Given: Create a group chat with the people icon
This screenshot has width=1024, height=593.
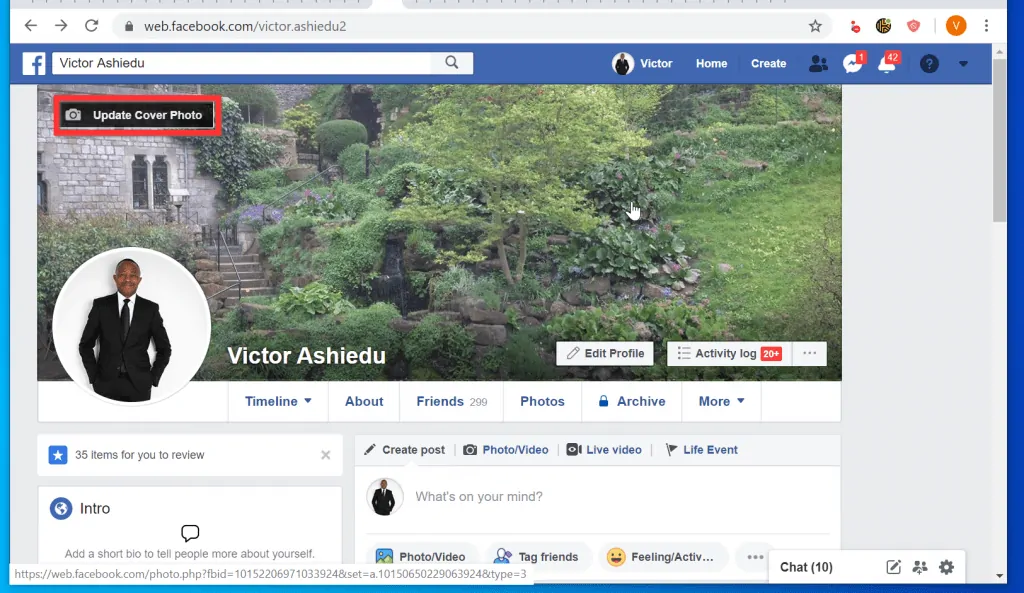Looking at the screenshot, I should coord(919,567).
